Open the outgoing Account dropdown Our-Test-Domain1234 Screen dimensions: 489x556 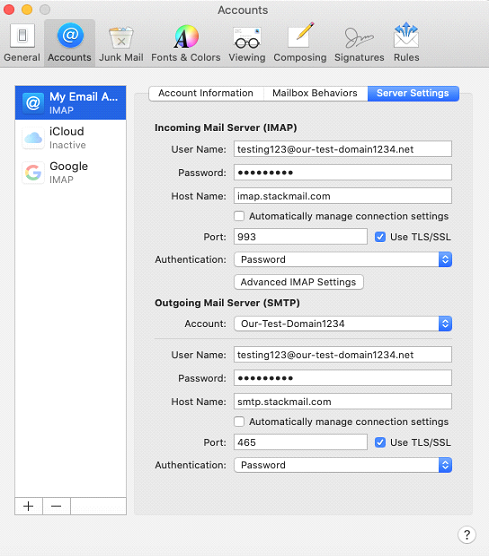pos(343,324)
